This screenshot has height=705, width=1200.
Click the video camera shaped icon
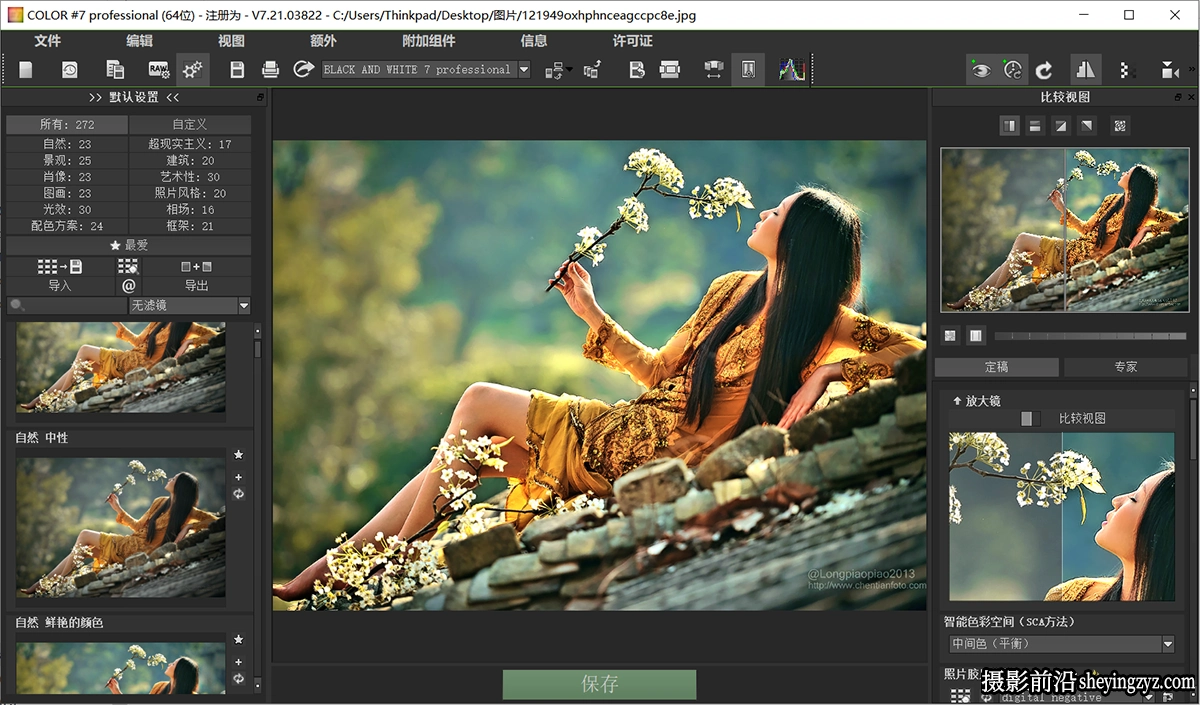(1169, 69)
